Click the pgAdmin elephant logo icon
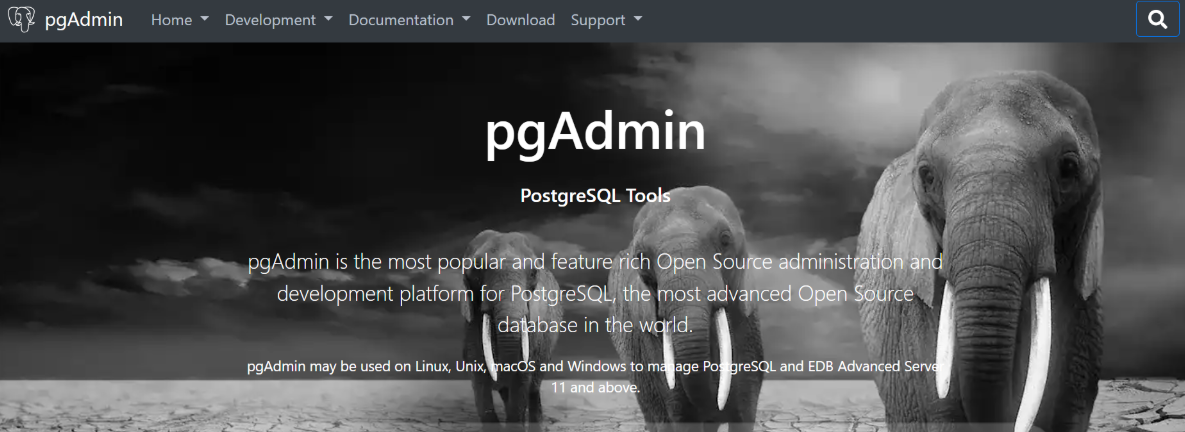Screen dimensions: 1185x432 (x=21, y=20)
